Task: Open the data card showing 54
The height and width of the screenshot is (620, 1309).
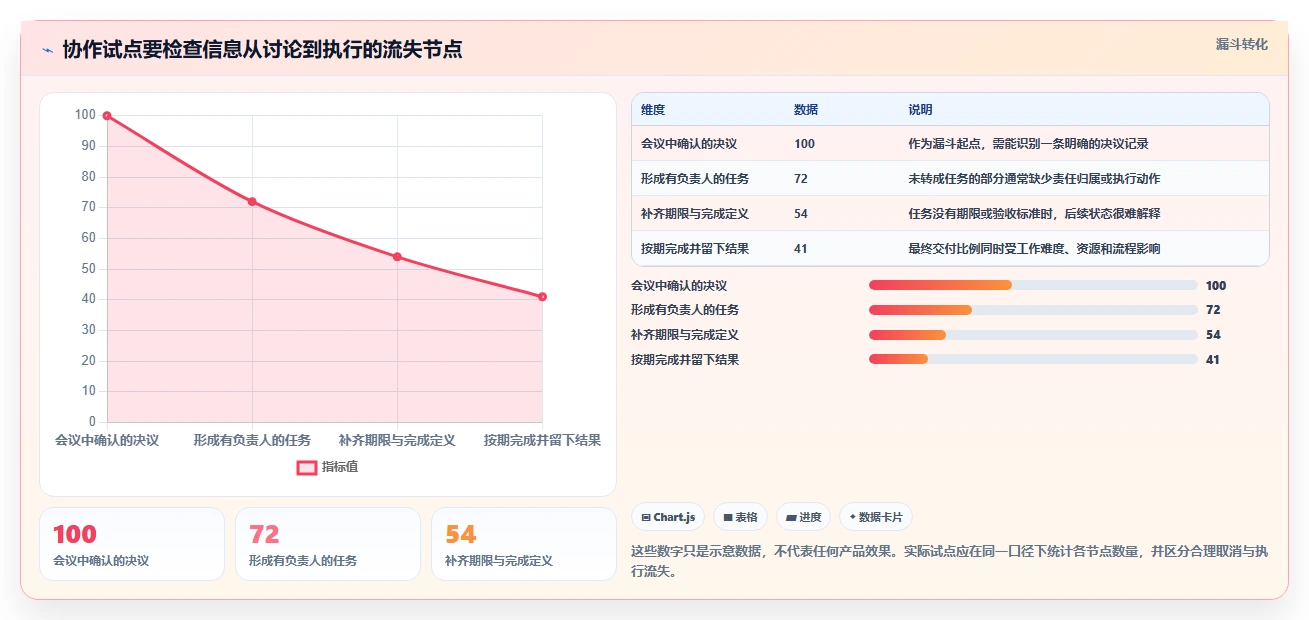Action: click(x=524, y=544)
